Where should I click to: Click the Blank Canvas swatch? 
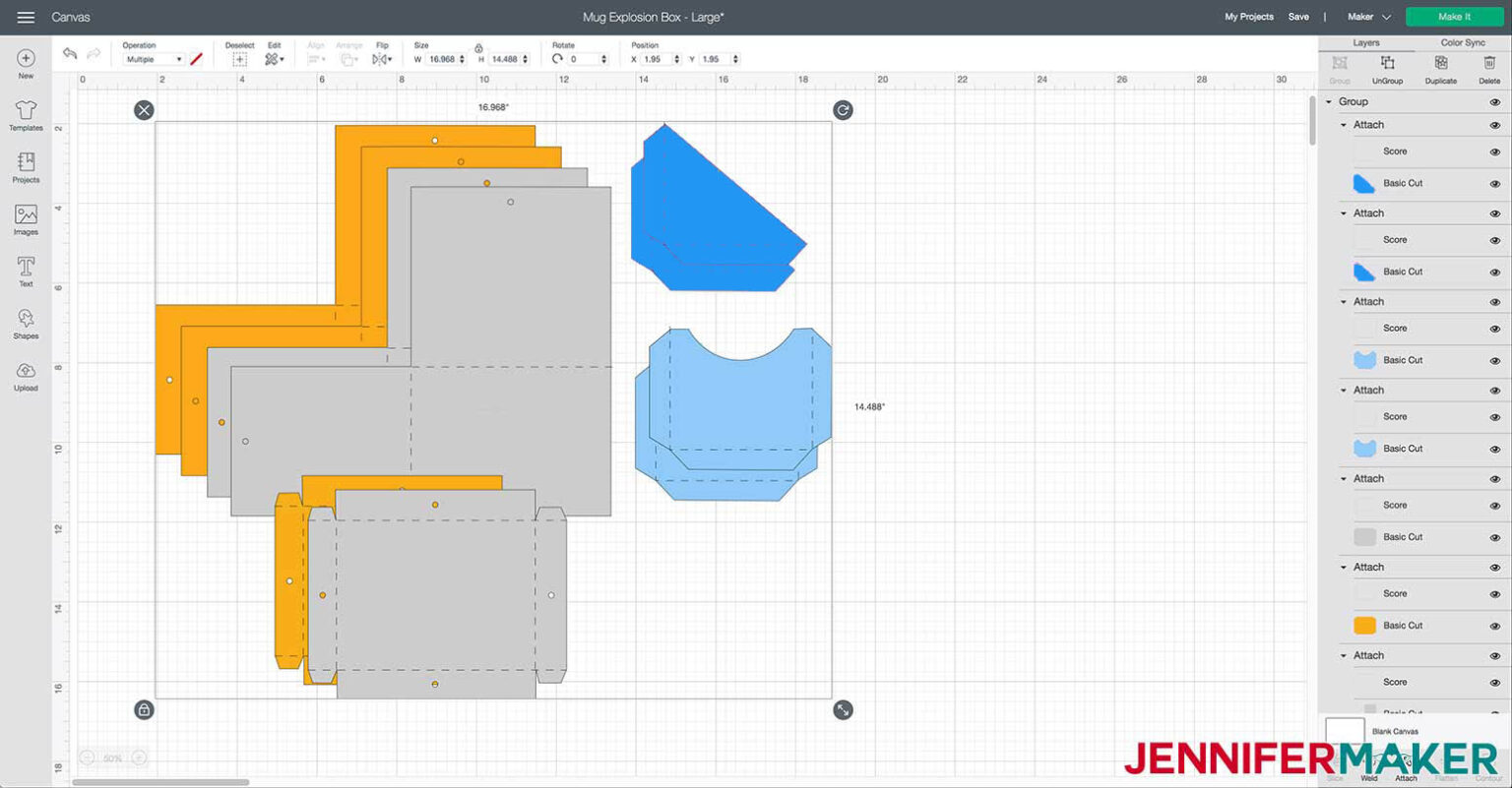[x=1345, y=733]
